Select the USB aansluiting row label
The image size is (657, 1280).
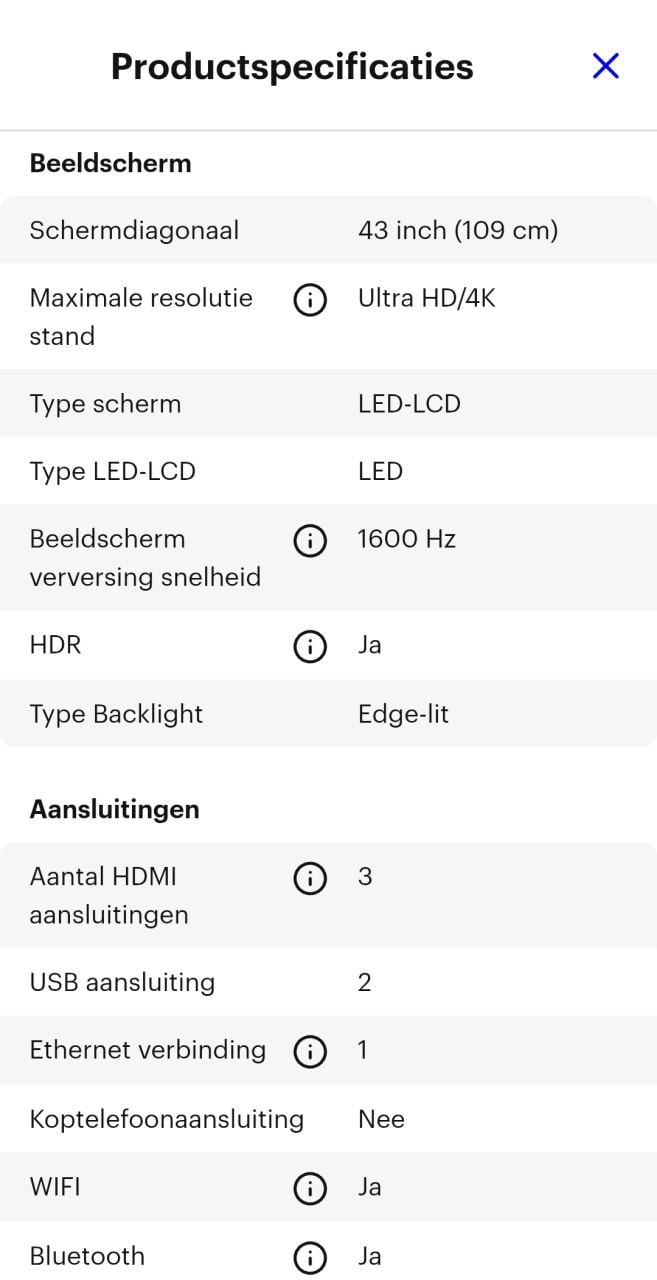pyautogui.click(x=122, y=983)
